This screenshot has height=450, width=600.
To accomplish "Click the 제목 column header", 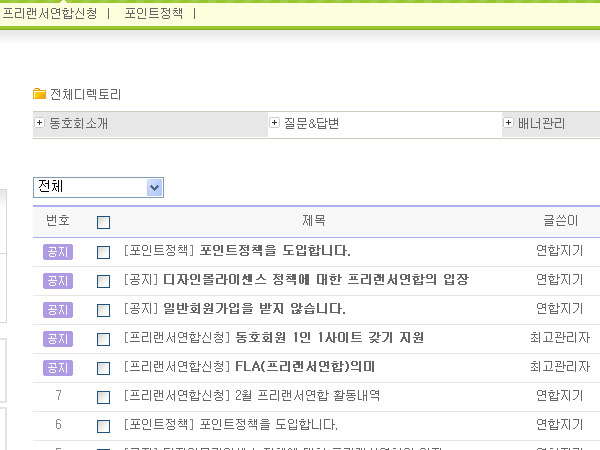I will (313, 221).
